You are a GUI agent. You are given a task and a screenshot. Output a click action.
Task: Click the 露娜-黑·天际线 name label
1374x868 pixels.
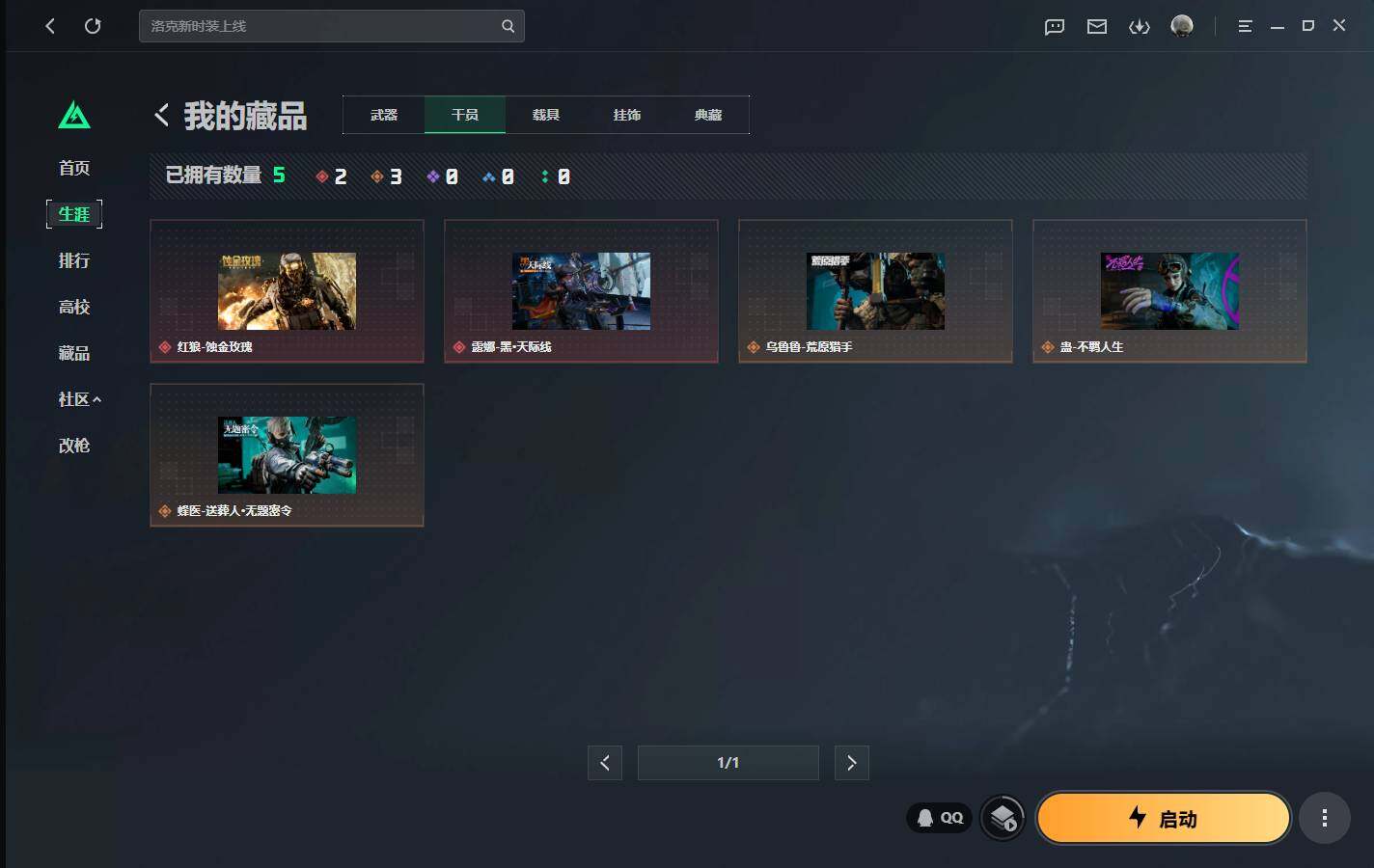(x=511, y=347)
